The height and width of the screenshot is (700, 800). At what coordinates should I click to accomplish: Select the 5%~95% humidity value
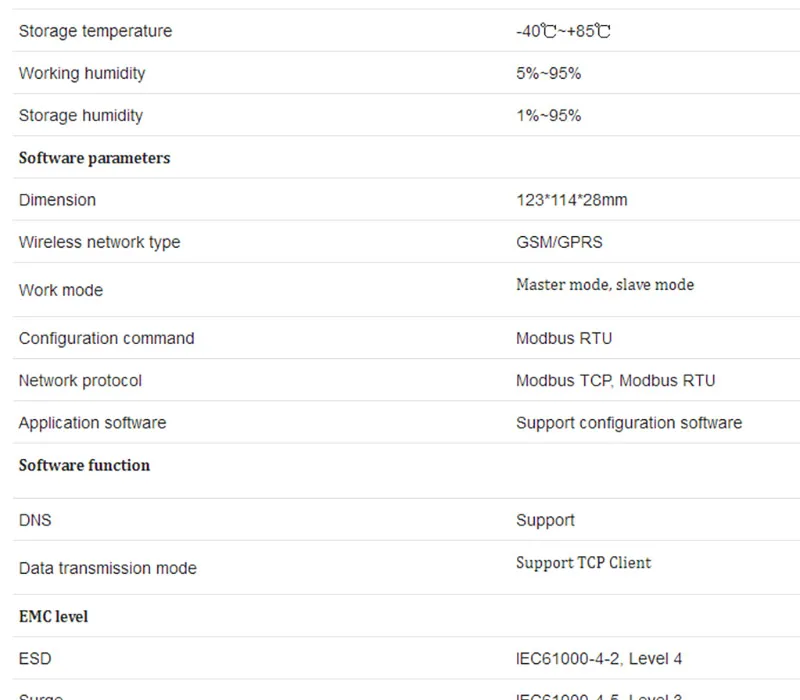click(548, 73)
